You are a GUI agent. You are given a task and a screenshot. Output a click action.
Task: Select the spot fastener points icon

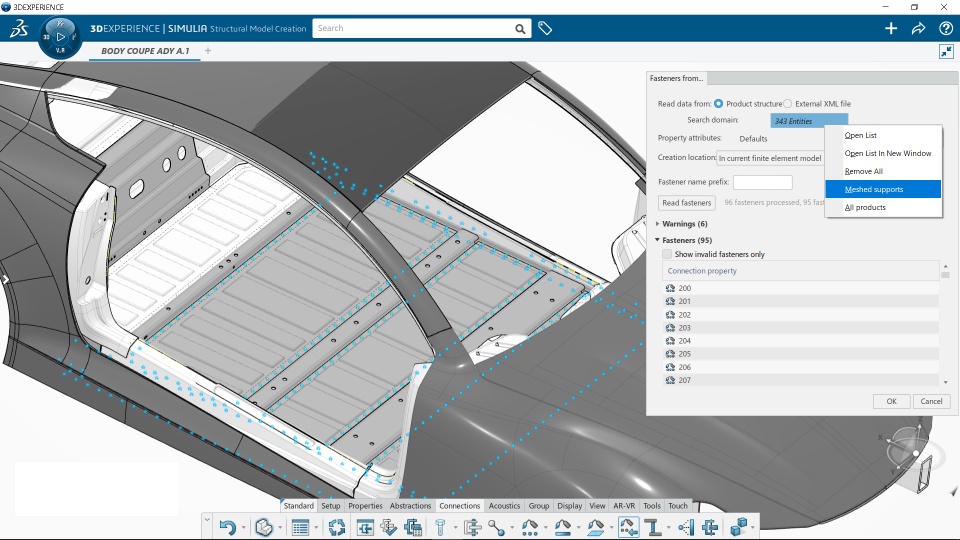point(530,527)
